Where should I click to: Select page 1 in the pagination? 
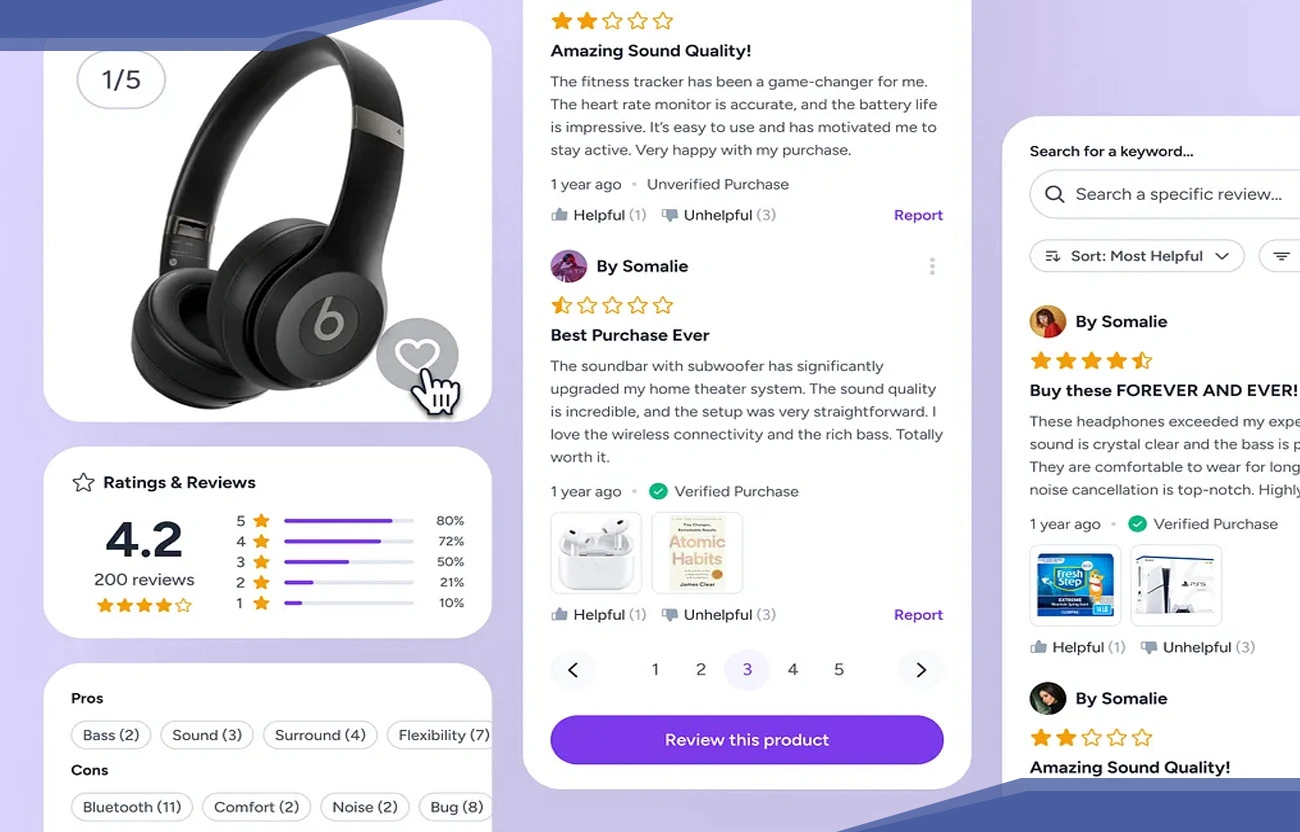[655, 670]
